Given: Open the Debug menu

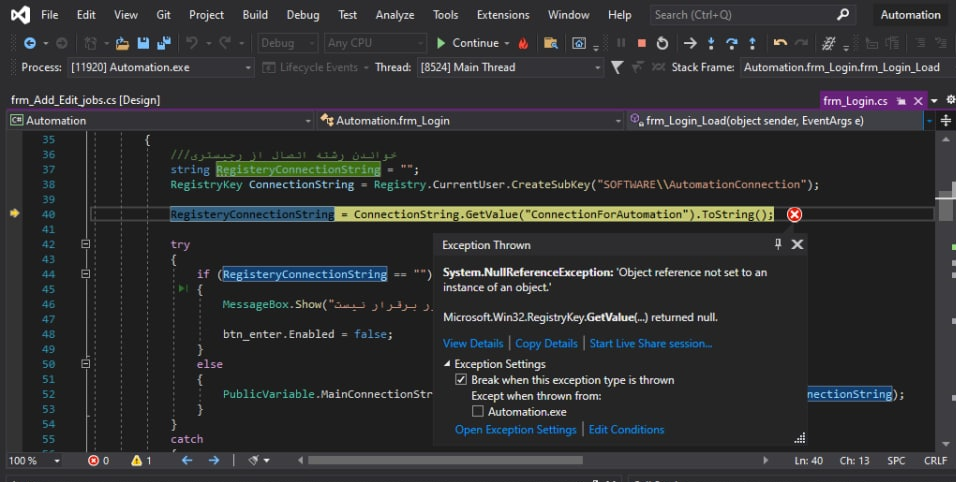Looking at the screenshot, I should [302, 15].
